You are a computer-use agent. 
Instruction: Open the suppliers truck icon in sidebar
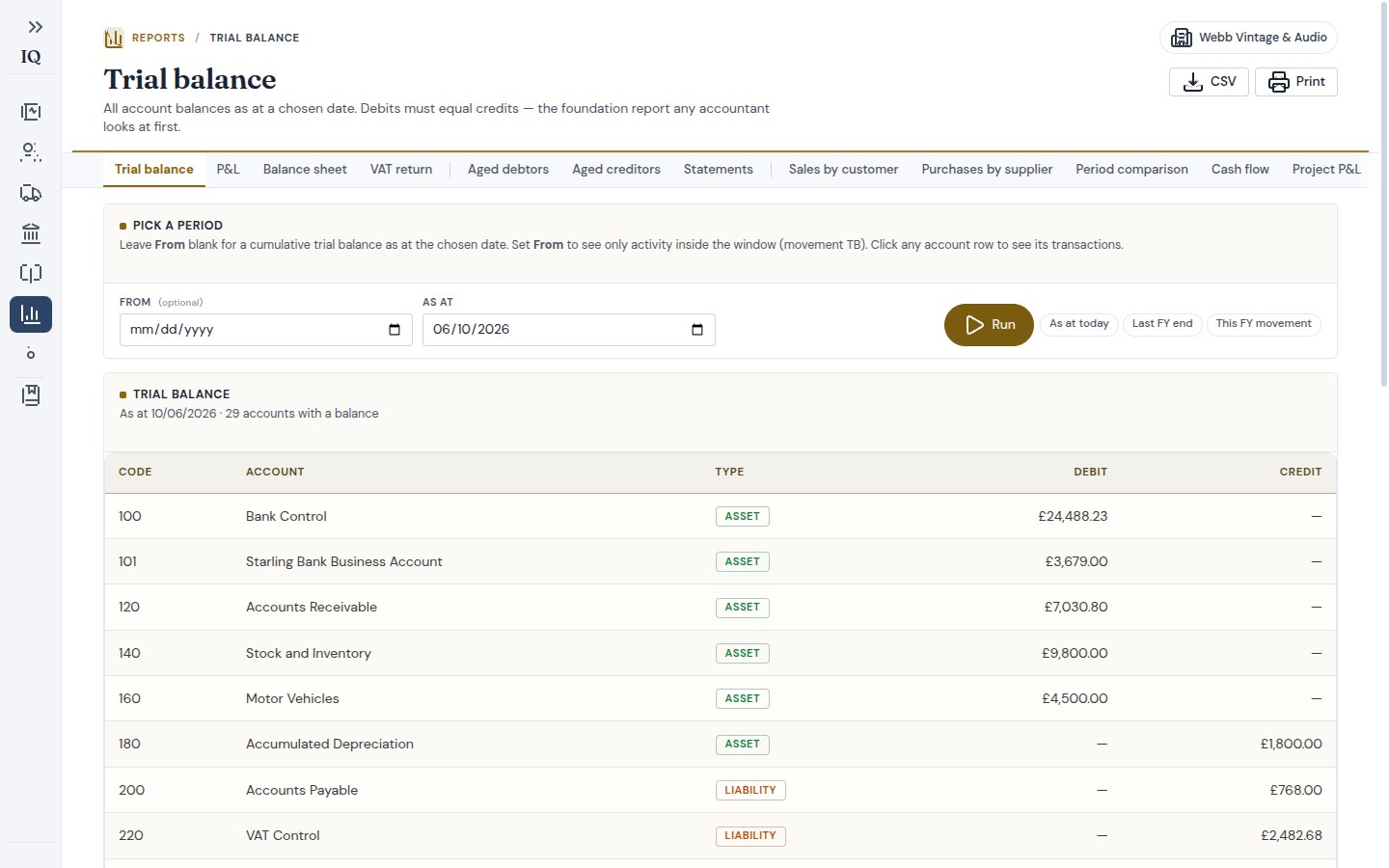pyautogui.click(x=31, y=193)
